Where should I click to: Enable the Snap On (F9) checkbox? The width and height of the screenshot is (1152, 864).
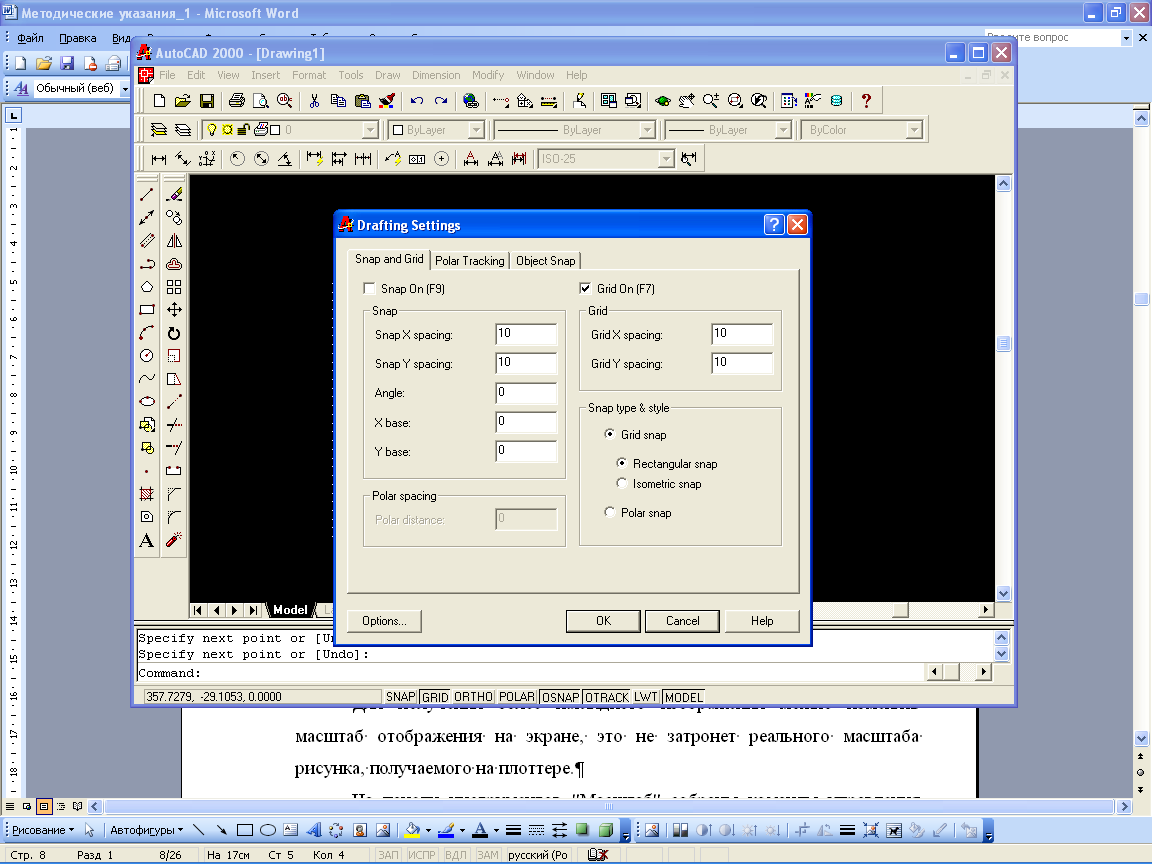(370, 289)
